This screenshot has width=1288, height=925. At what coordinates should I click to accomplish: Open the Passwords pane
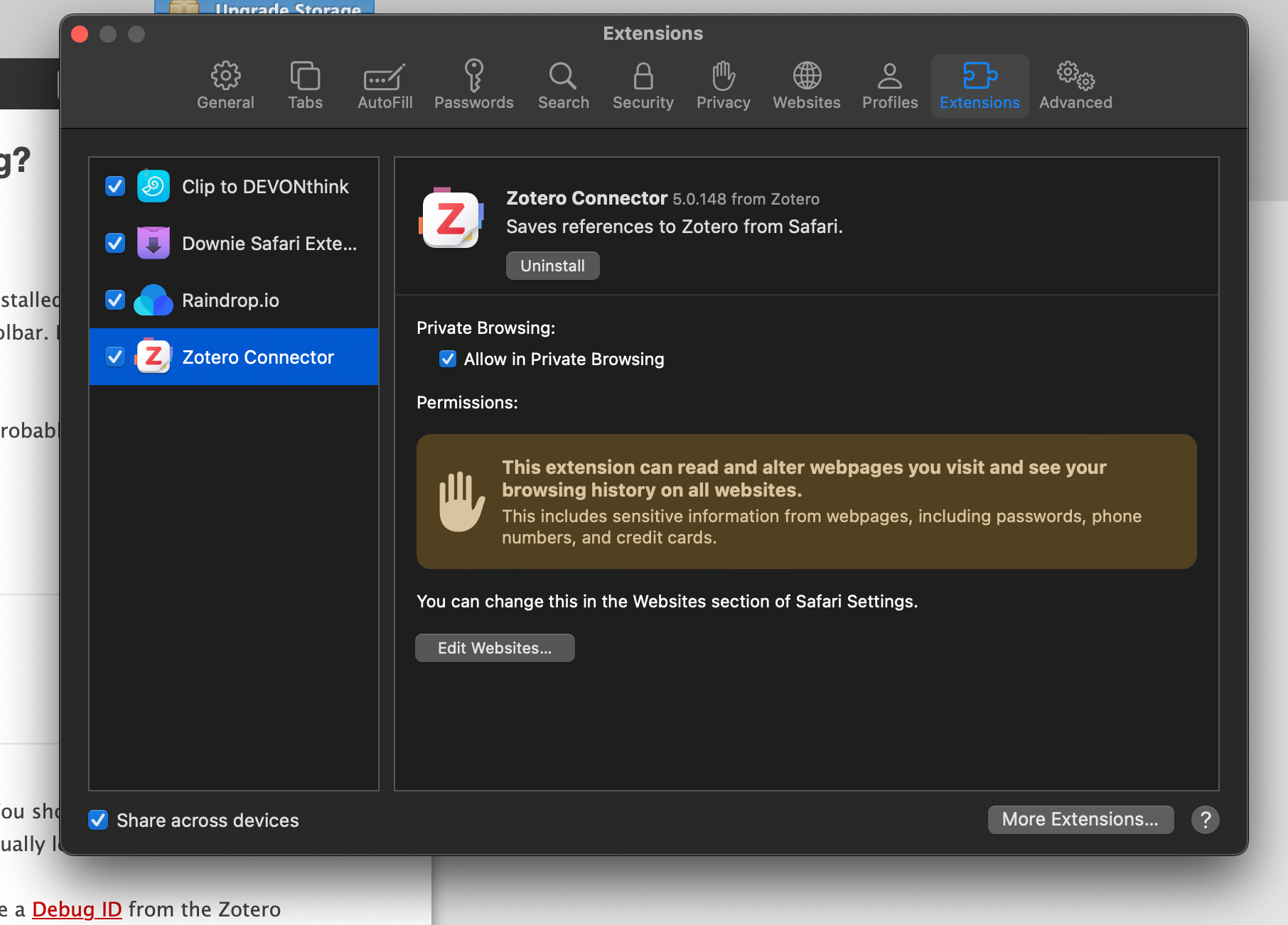(x=473, y=86)
